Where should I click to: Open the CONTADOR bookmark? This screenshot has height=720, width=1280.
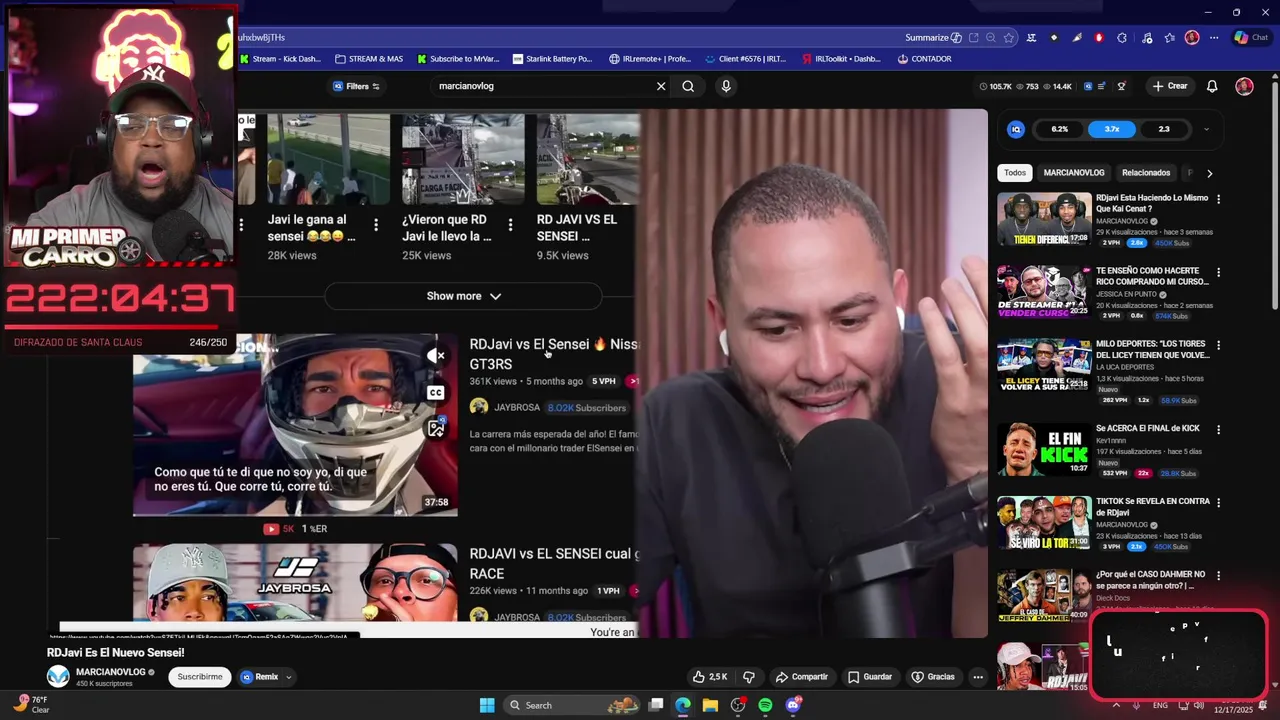click(925, 59)
